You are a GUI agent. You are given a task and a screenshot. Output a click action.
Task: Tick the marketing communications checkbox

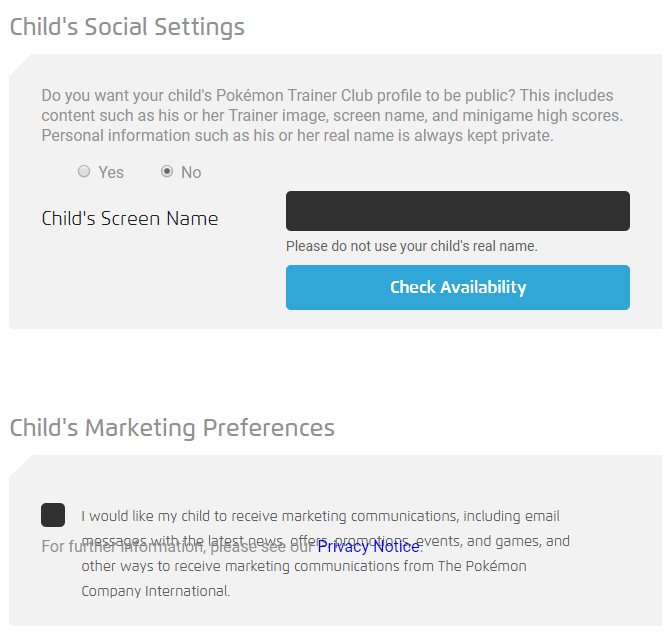click(x=53, y=515)
